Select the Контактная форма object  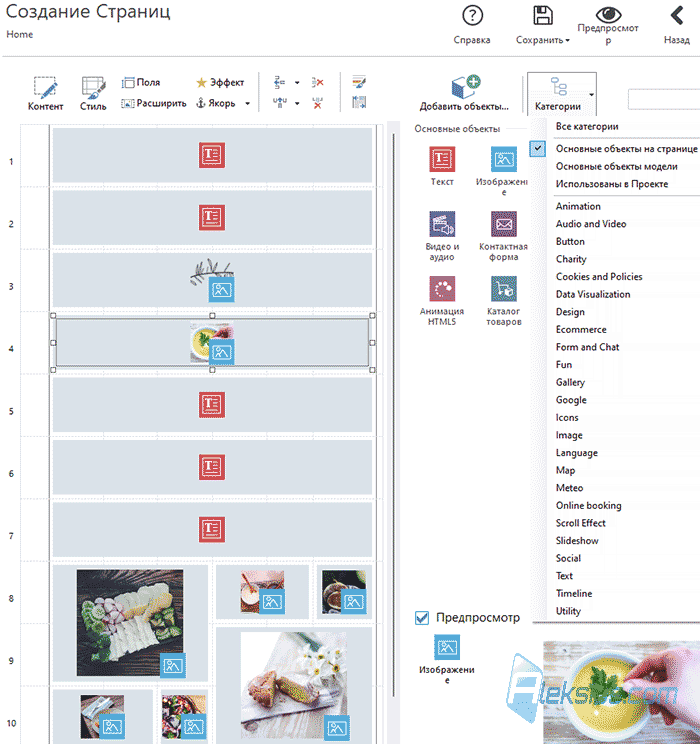pos(504,224)
